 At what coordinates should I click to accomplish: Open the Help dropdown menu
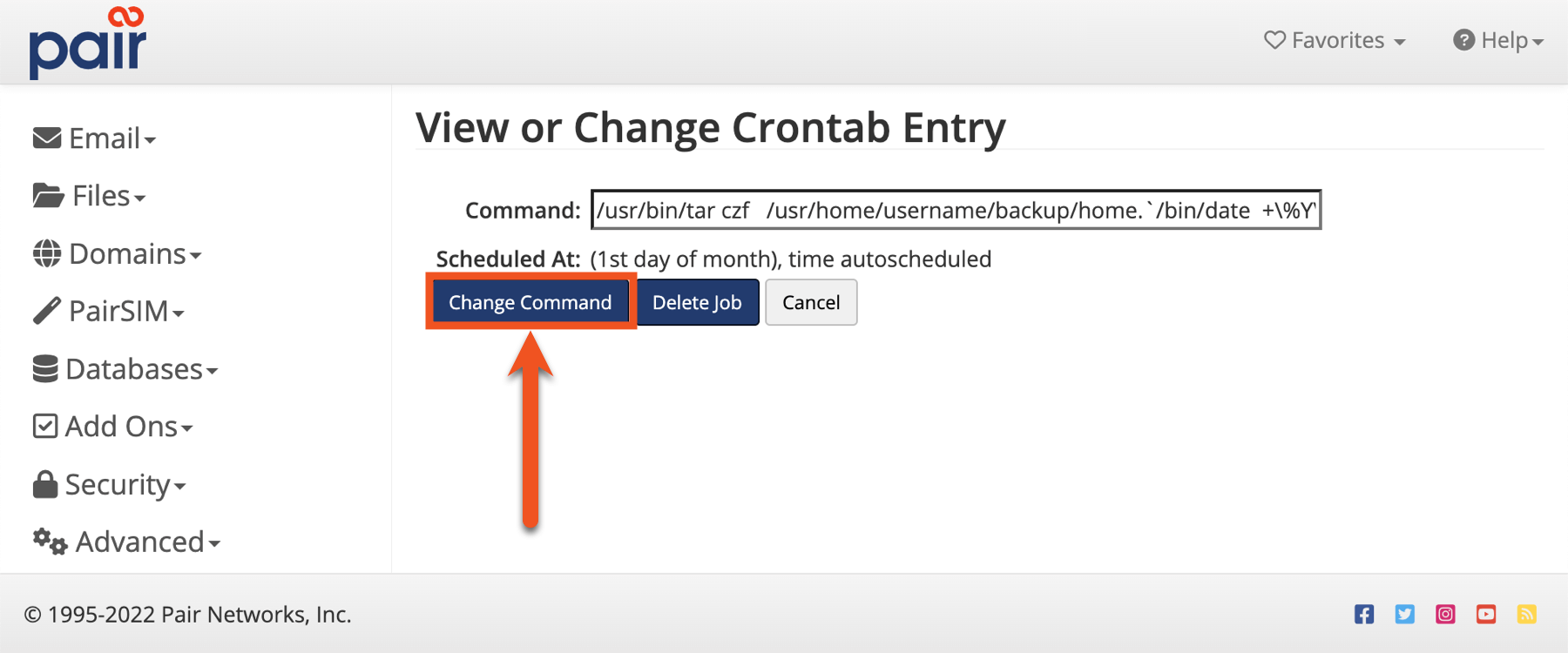pyautogui.click(x=1498, y=41)
